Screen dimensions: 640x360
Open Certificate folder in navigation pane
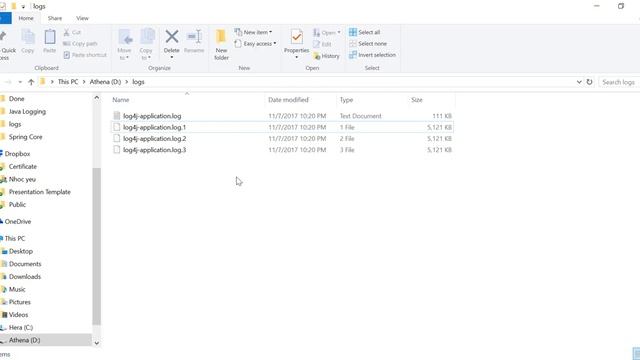tap(22, 167)
